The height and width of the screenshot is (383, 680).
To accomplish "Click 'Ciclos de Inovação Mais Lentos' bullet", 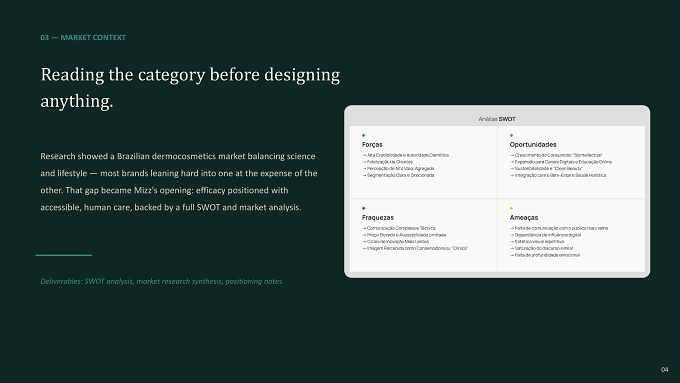I will [396, 242].
